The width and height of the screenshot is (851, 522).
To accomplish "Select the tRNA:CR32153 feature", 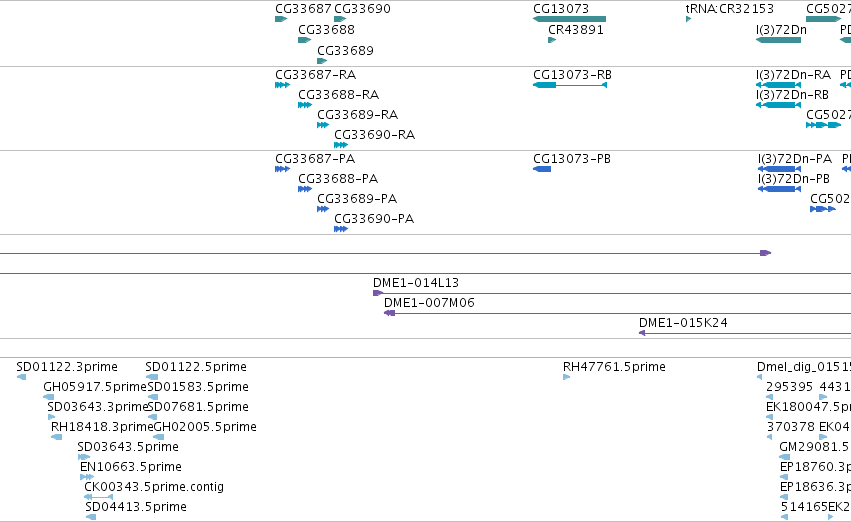I will [x=688, y=19].
